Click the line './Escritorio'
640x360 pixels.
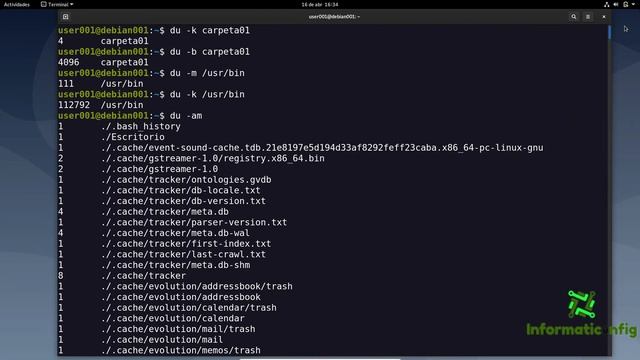click(133, 137)
